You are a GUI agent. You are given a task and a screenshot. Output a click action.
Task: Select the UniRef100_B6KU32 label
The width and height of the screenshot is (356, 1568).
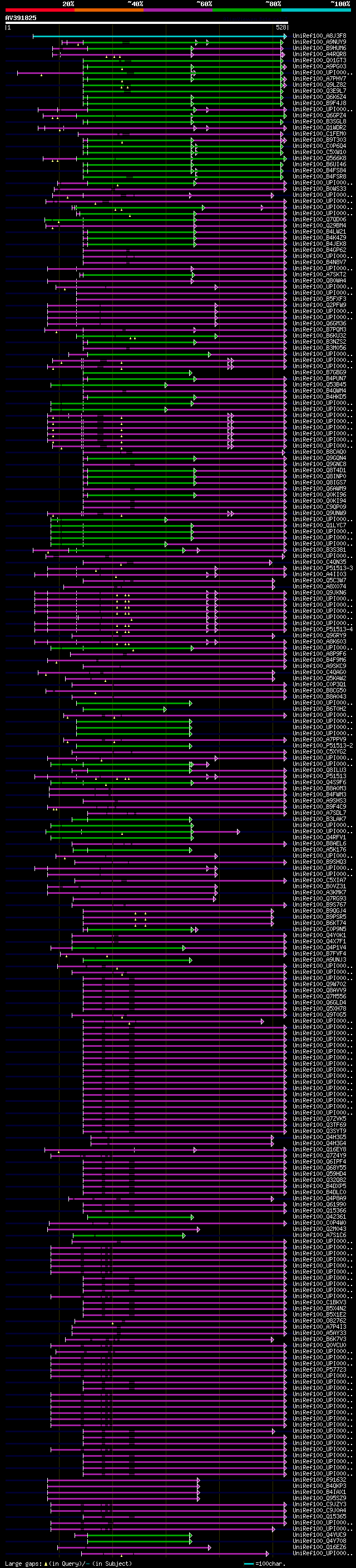[x=319, y=335]
